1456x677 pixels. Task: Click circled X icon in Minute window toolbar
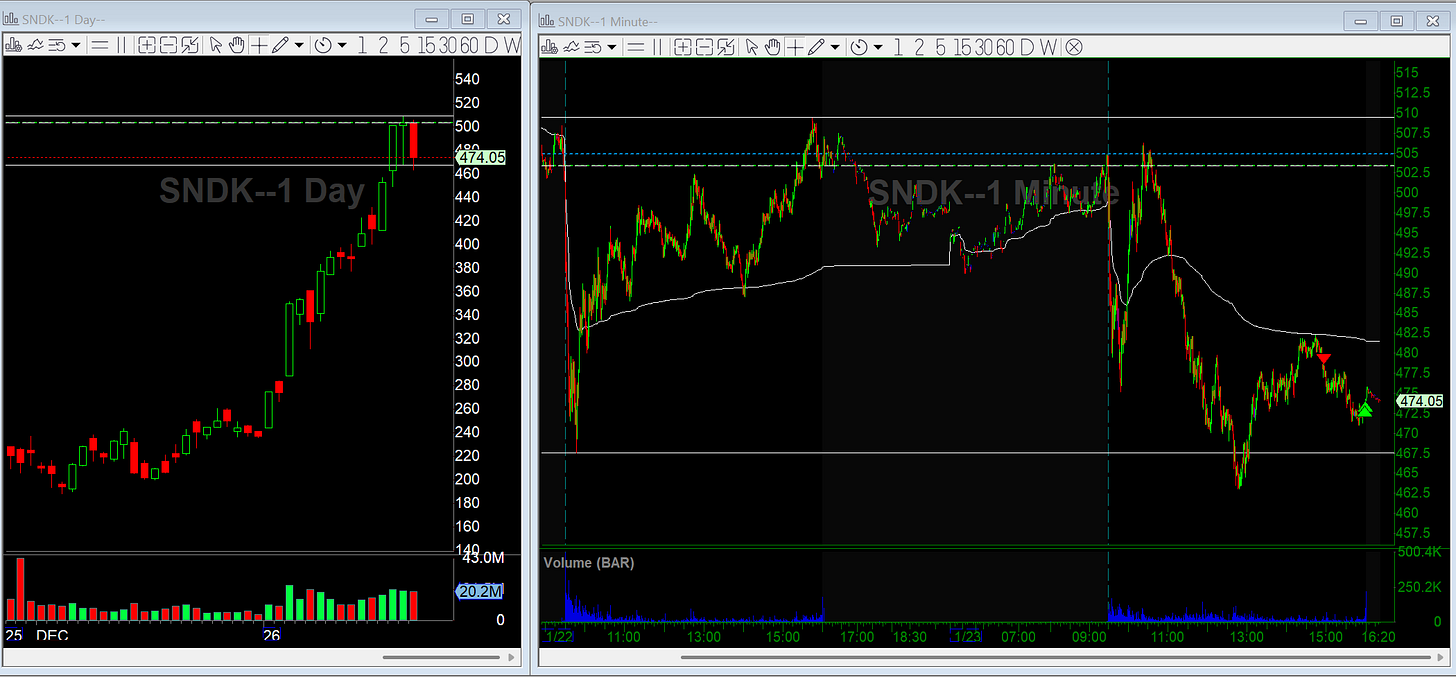click(1074, 45)
